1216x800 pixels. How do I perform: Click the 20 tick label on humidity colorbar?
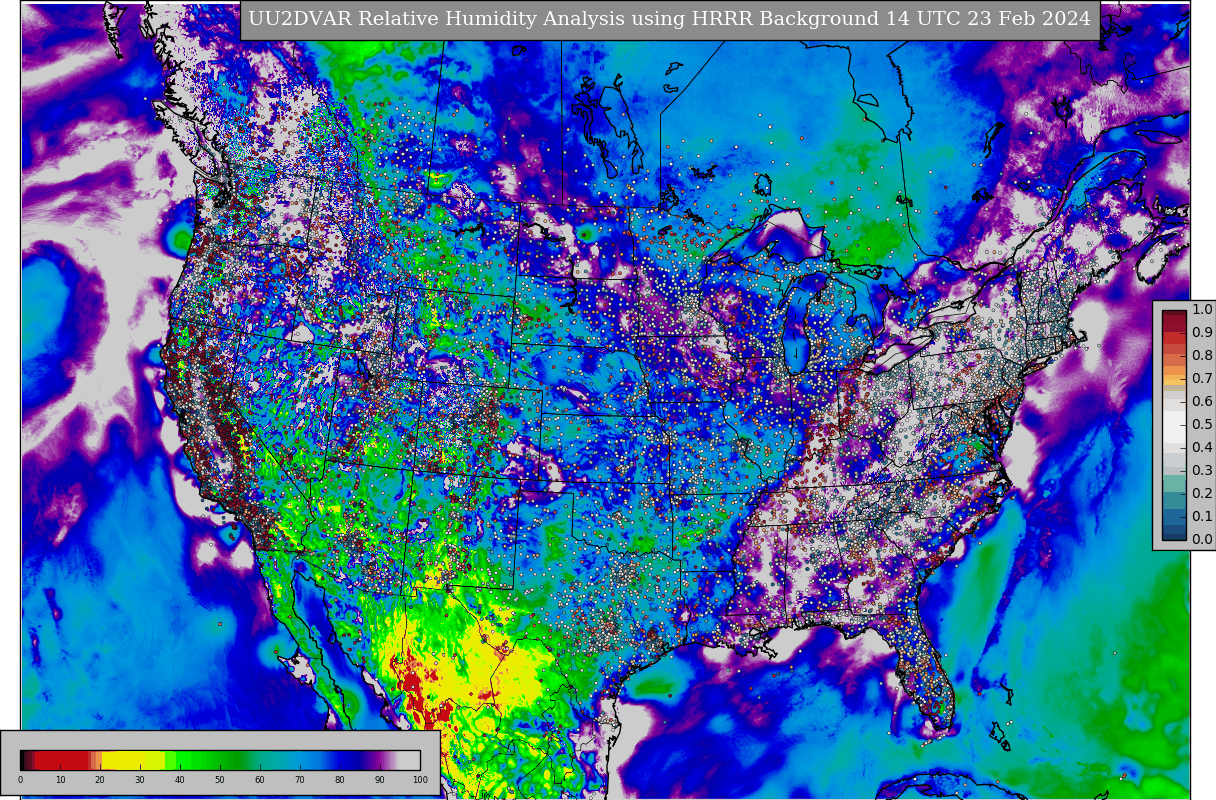pos(100,779)
